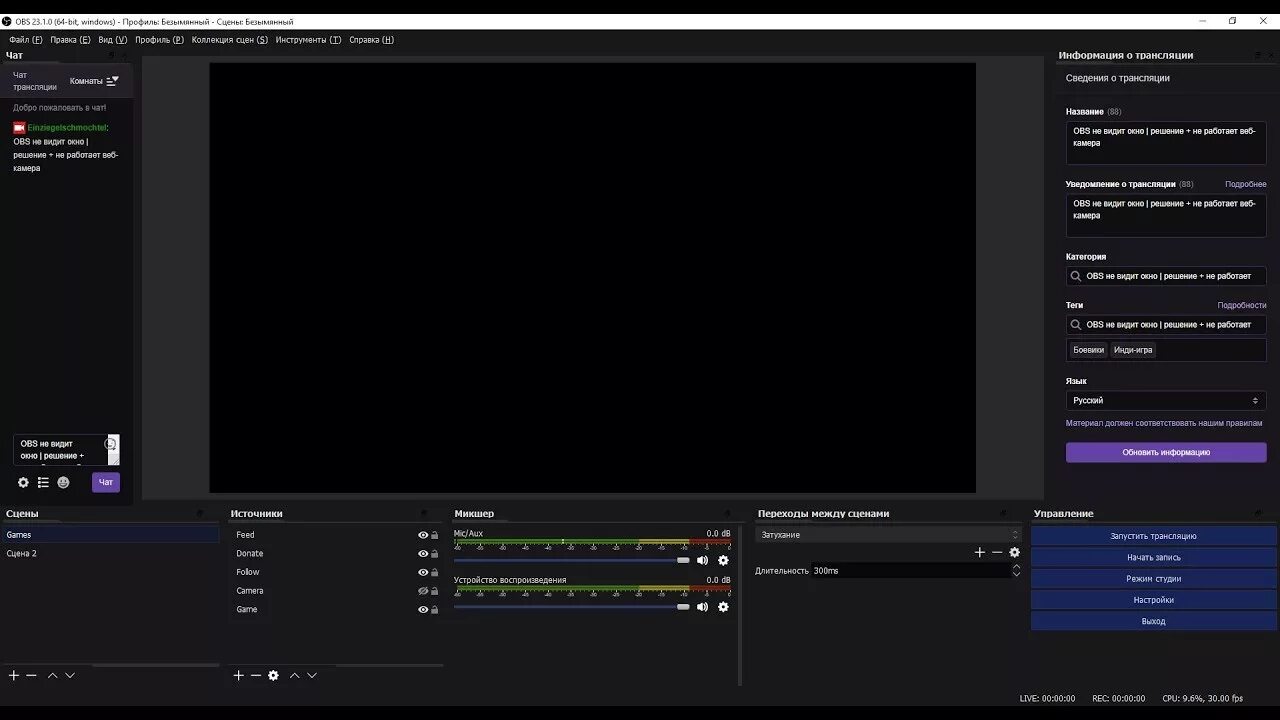Open the Вид menu

coord(113,40)
